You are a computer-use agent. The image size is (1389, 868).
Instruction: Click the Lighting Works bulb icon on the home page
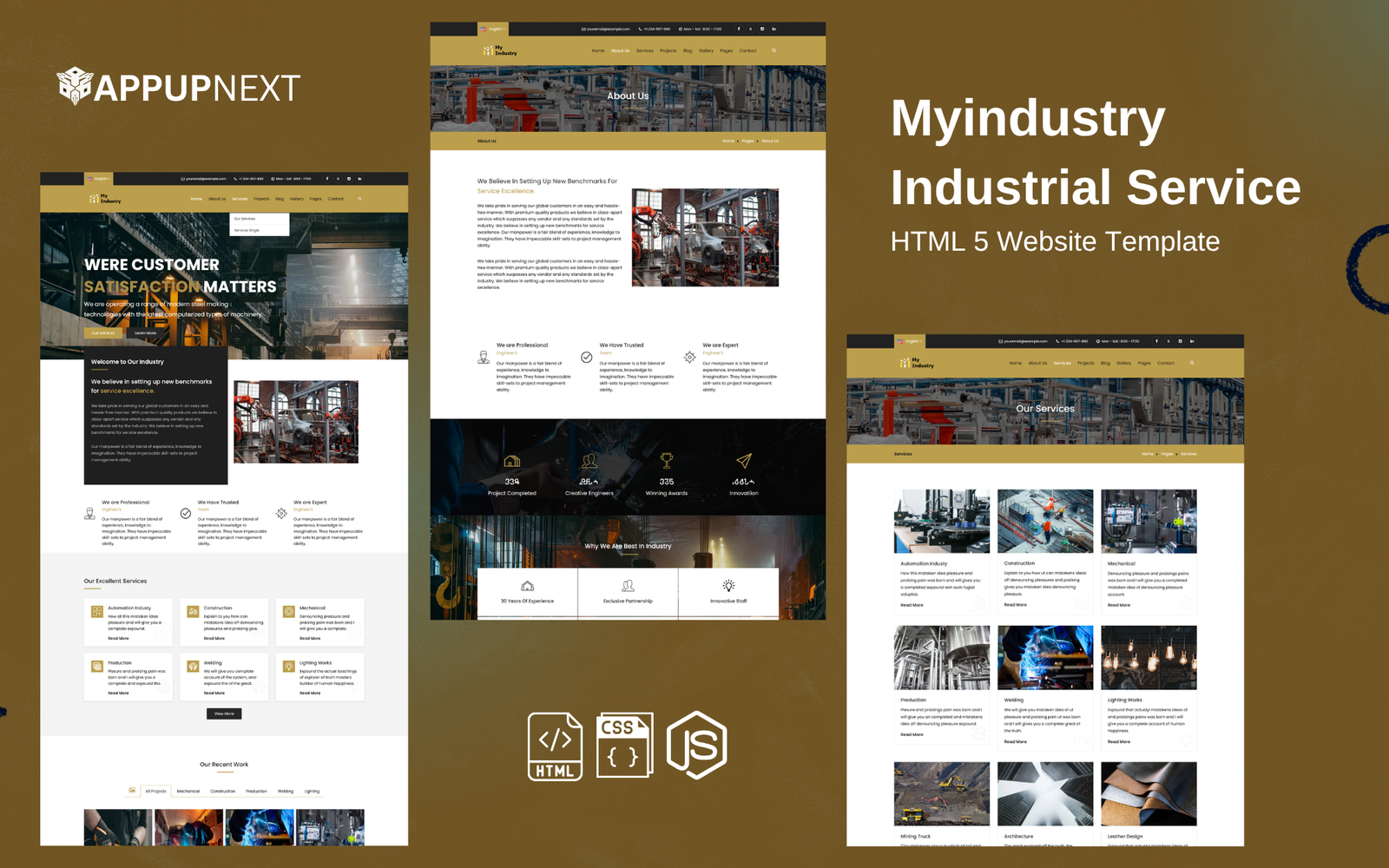(x=288, y=667)
